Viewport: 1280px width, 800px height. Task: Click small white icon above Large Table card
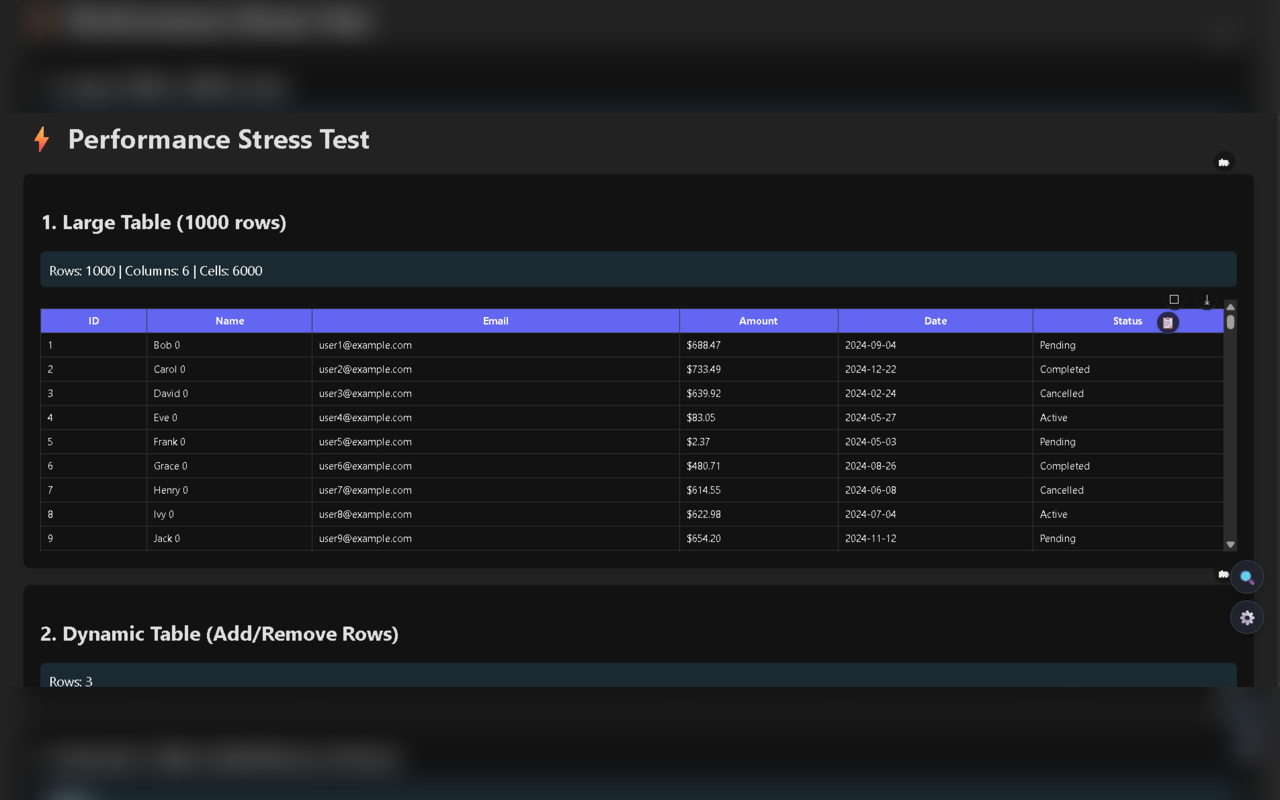(1224, 162)
